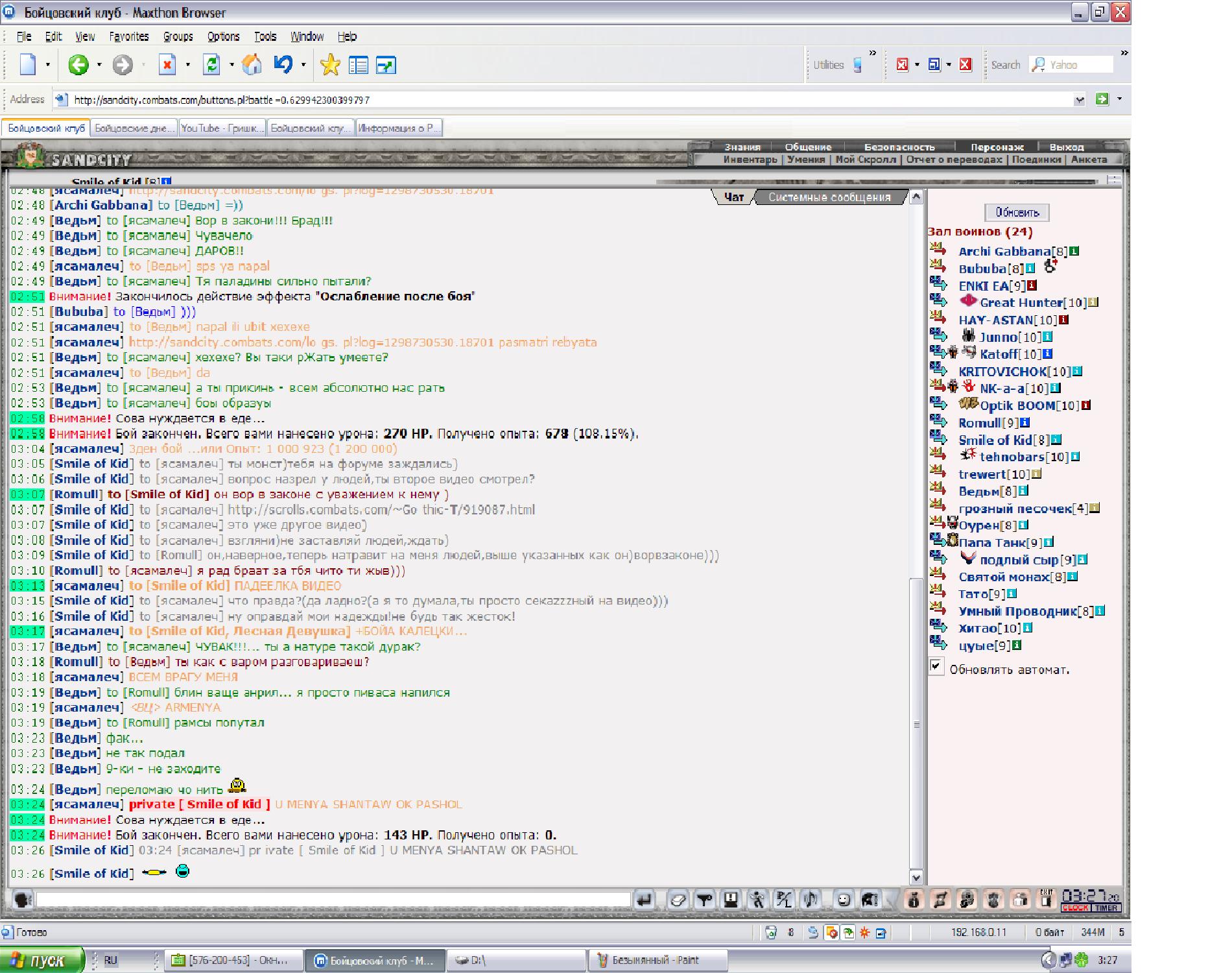This screenshot has width=1232, height=973.
Task: Click the eraser clear-chat icon
Action: pos(678,900)
